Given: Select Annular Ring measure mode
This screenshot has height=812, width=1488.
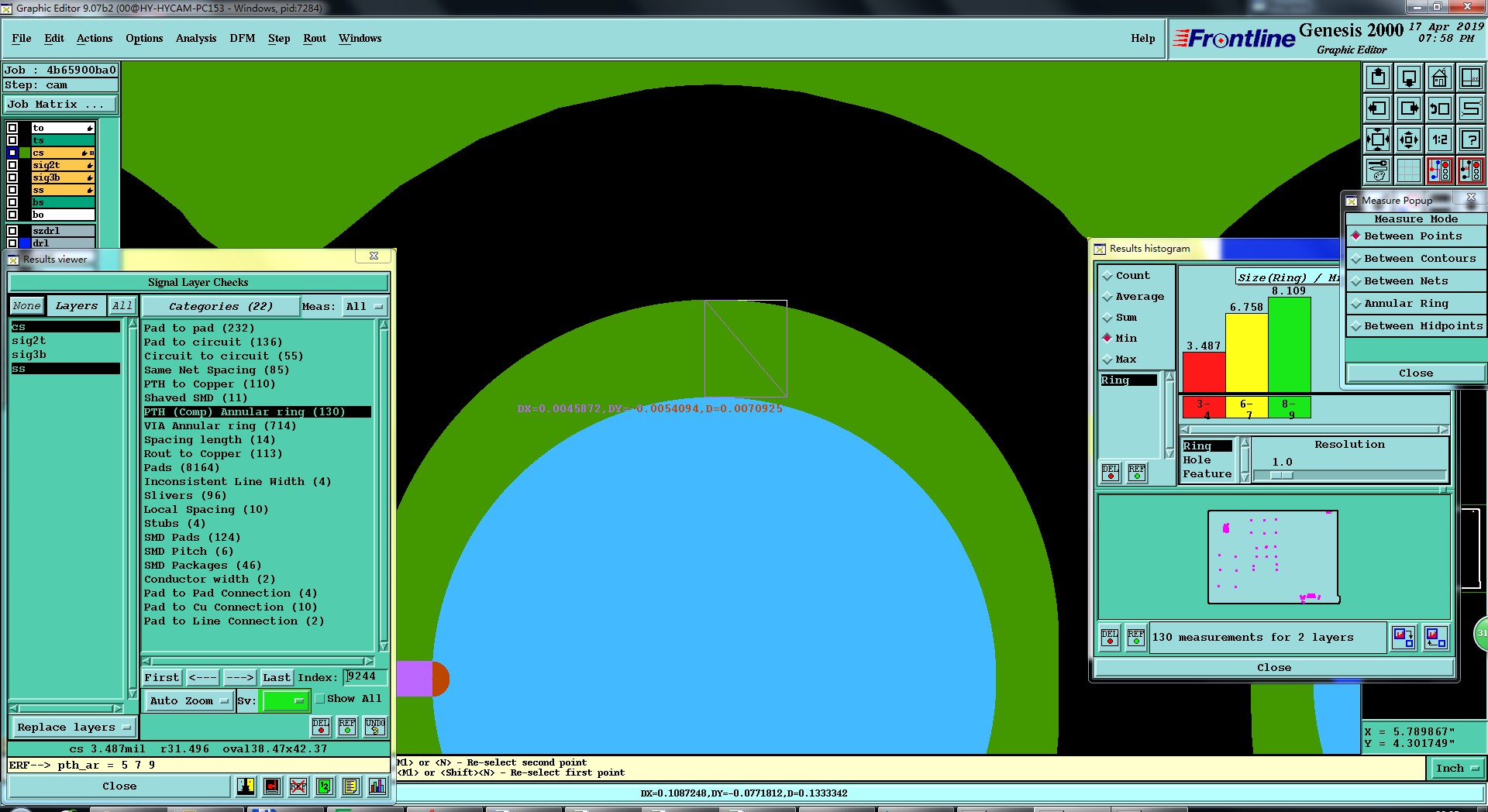Looking at the screenshot, I should pos(1416,304).
